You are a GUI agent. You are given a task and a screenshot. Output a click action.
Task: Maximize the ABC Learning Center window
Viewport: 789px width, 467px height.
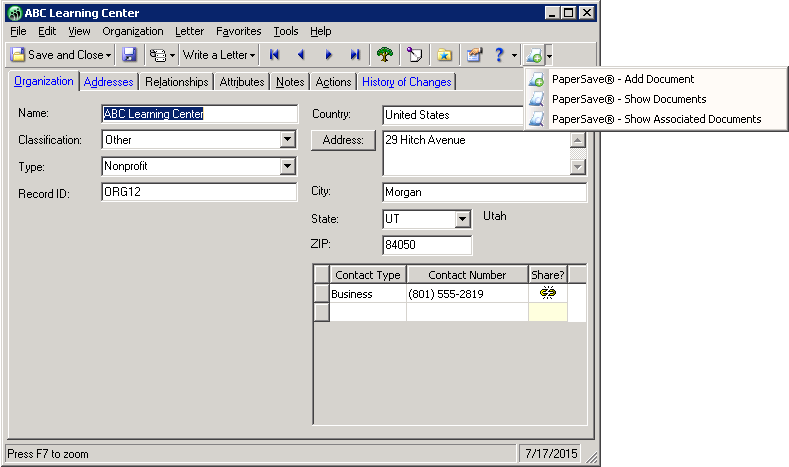pyautogui.click(x=569, y=13)
